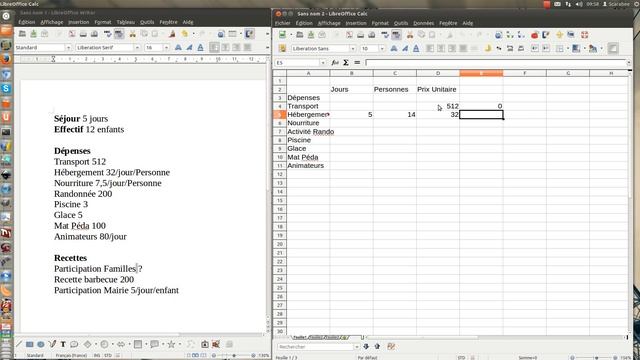The image size is (640, 360).
Task: Click the Underline 'A' icon in Calc formatting bar
Action: coord(416,49)
